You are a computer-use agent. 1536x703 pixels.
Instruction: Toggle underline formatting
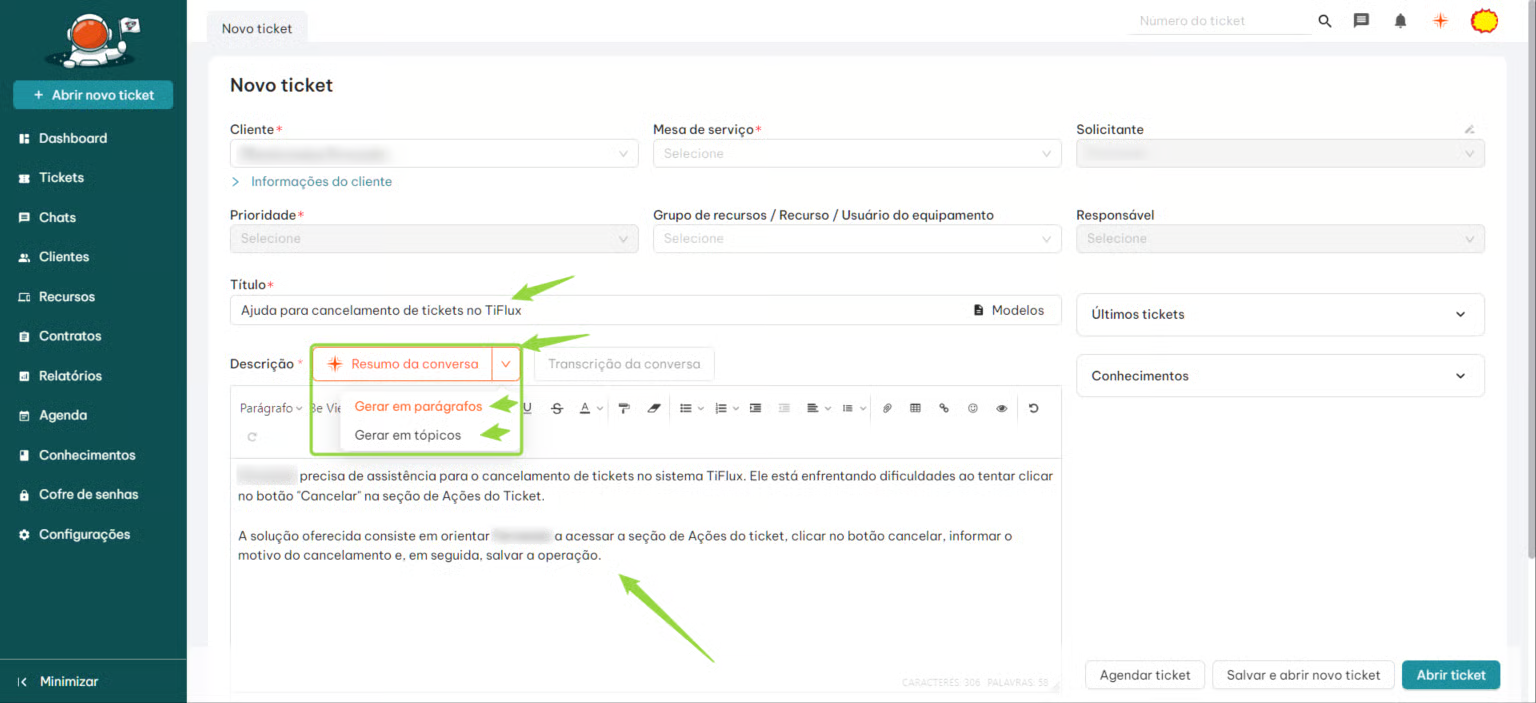click(x=527, y=408)
